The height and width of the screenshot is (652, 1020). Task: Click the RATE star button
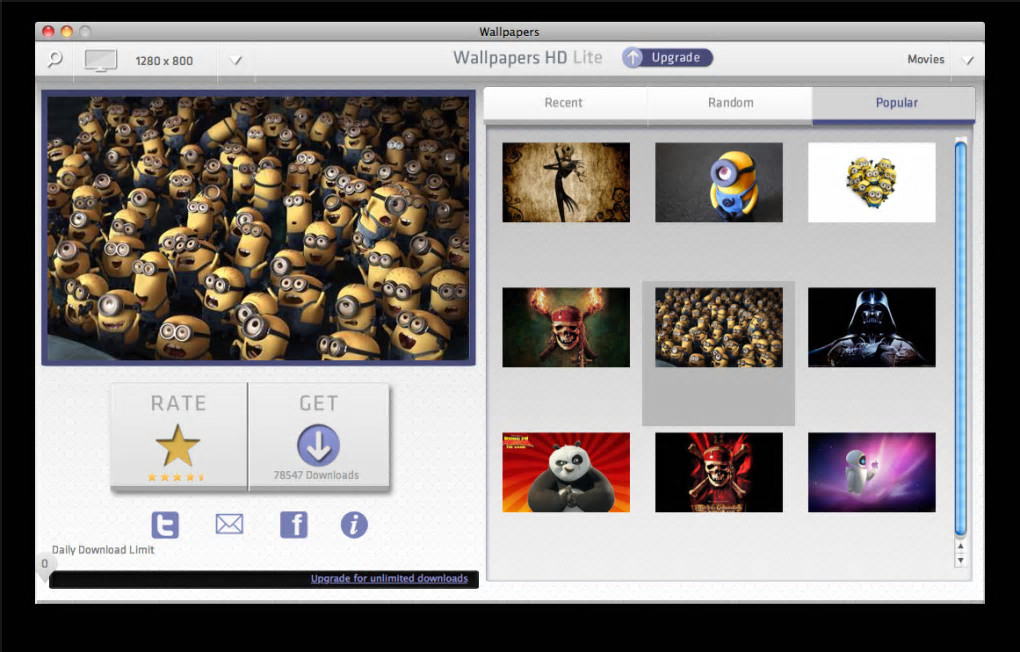tap(179, 435)
